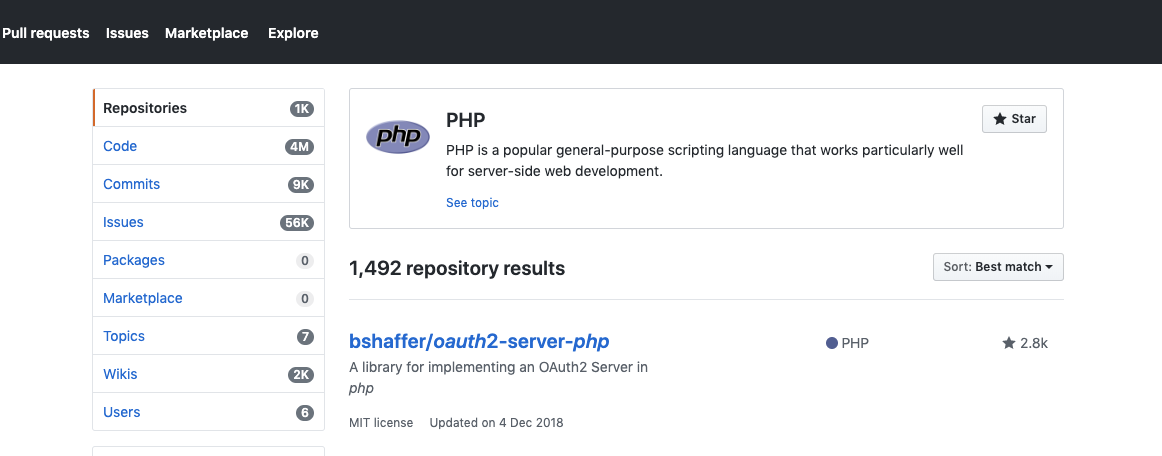Click the PHP language label on the repository
Image resolution: width=1162 pixels, height=456 pixels.
click(x=855, y=343)
